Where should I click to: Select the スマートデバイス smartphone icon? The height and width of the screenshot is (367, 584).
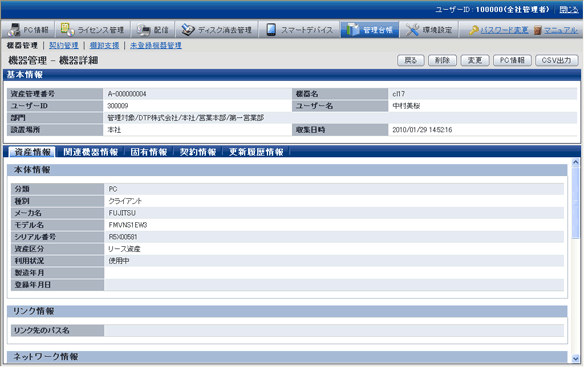271,29
